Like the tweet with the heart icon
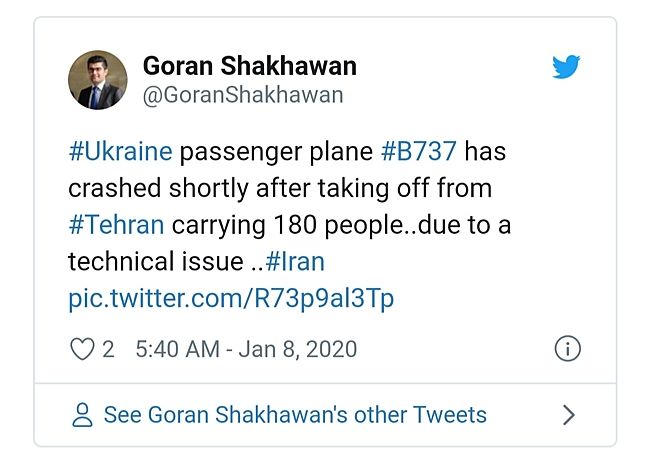This screenshot has width=650, height=464. (x=82, y=350)
